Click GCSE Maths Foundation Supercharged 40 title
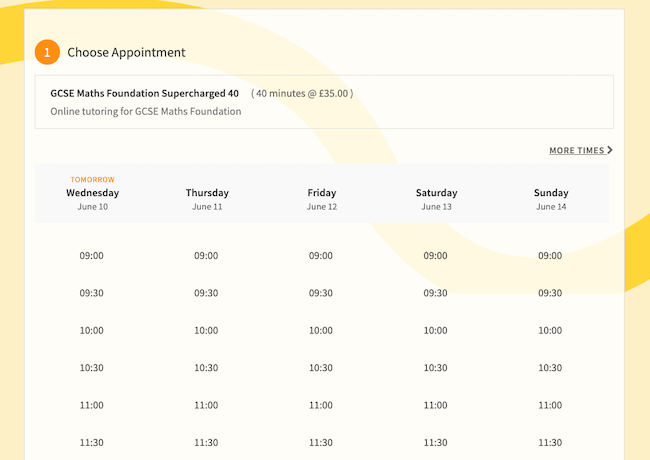Screen dimensions: 650x460 click(x=144, y=93)
